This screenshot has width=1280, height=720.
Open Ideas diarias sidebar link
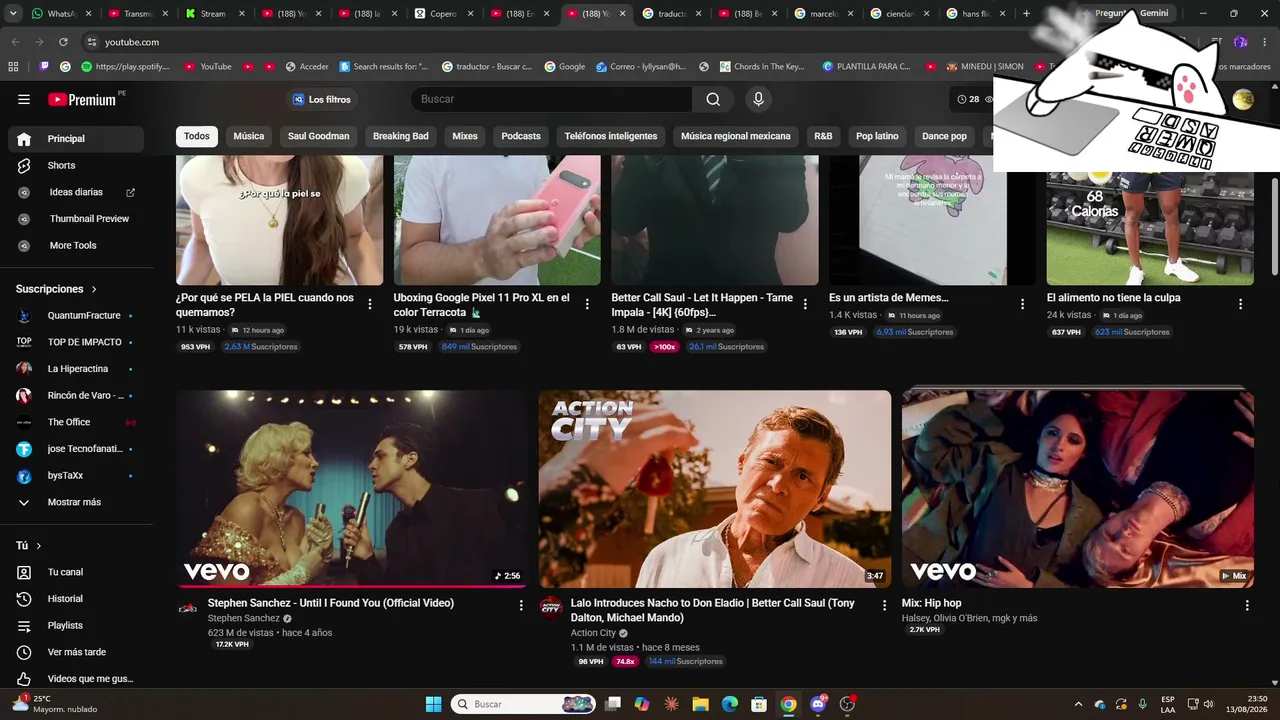[x=76, y=192]
